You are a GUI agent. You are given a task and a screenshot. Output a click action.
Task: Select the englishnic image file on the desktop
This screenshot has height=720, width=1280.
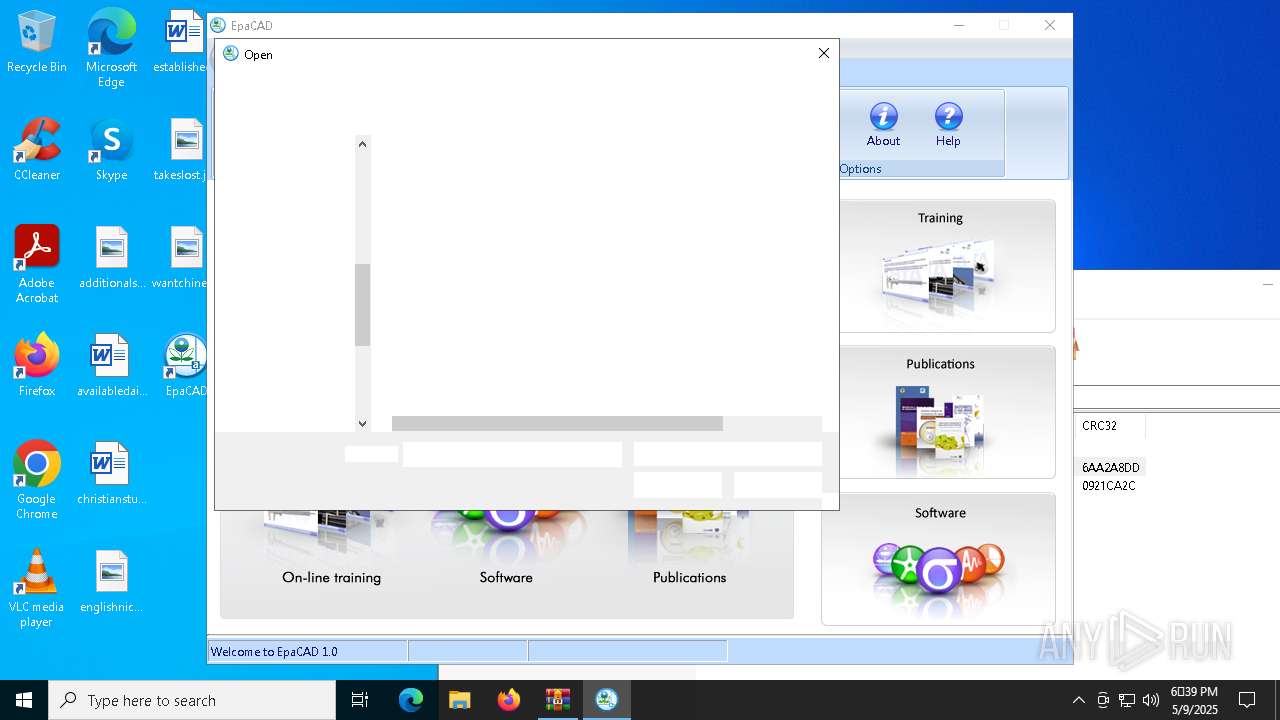(x=111, y=582)
